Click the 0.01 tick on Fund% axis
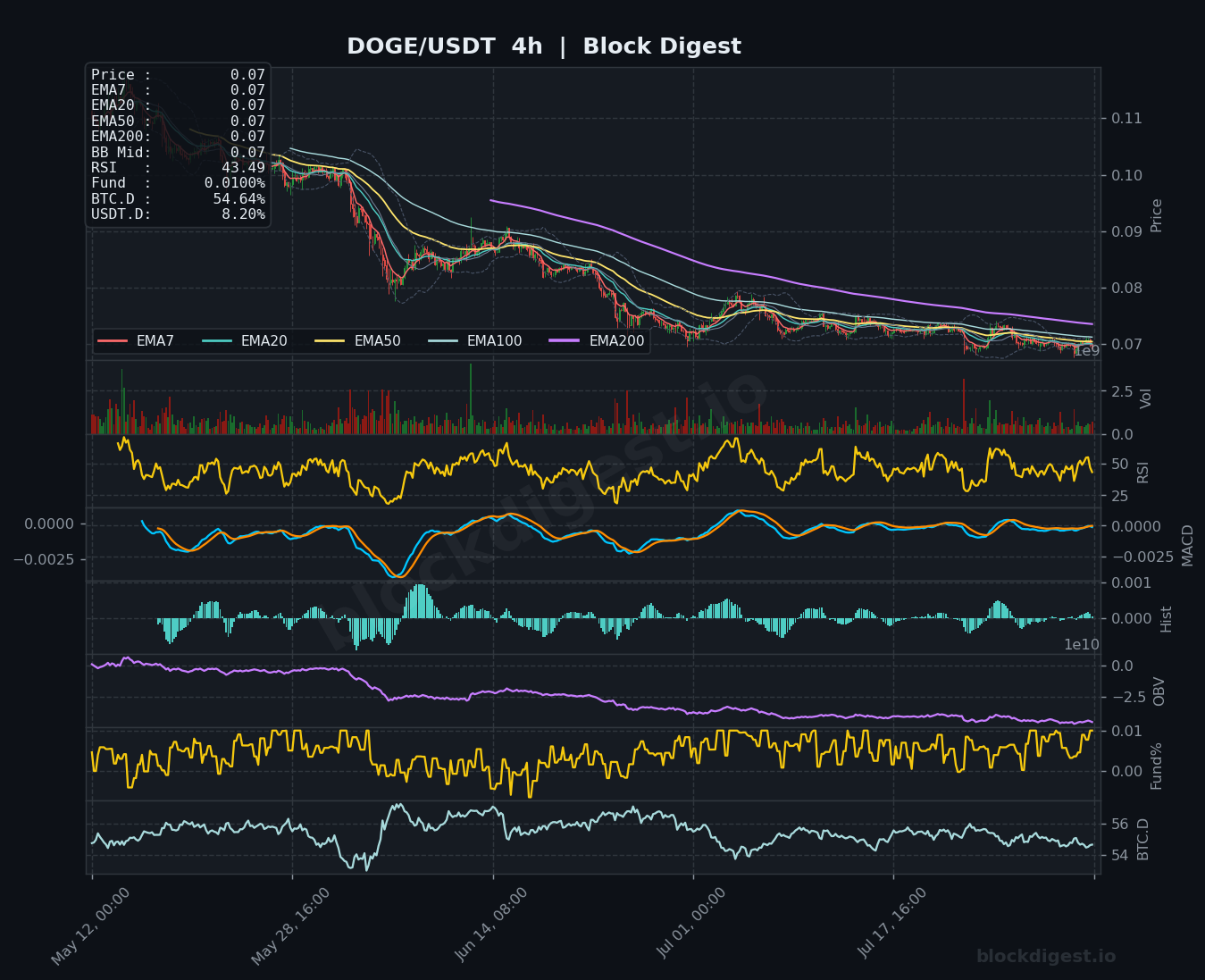Image resolution: width=1205 pixels, height=980 pixels. click(x=1126, y=731)
